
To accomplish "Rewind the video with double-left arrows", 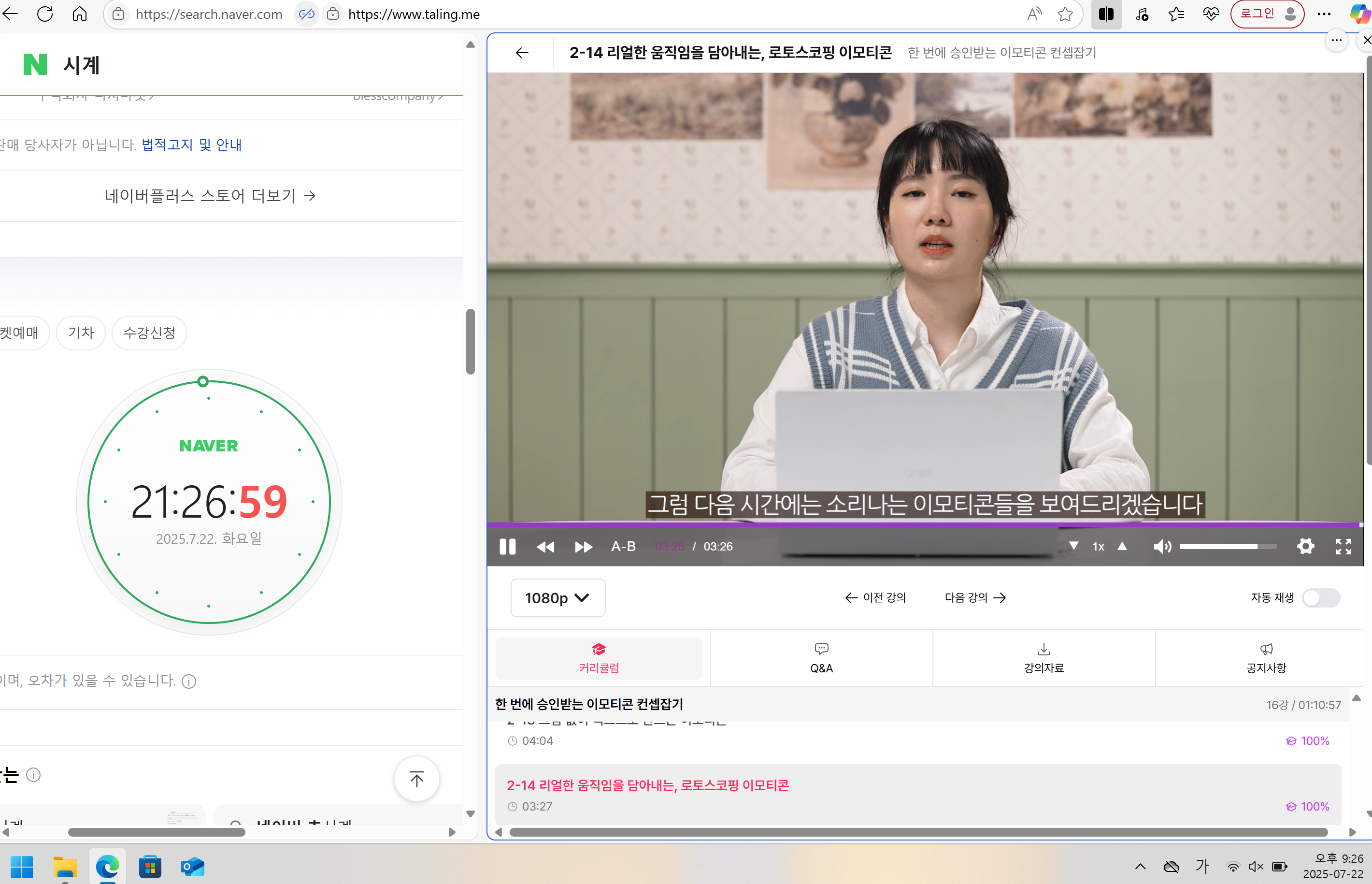I will tap(545, 547).
